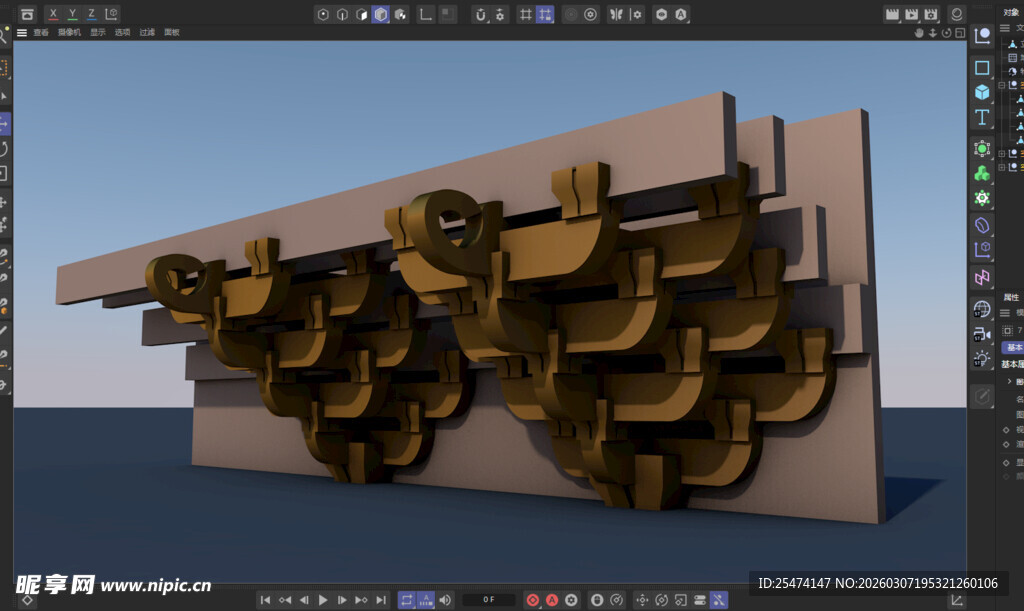1024x611 pixels.
Task: Click the current frame field 0 F
Action: [x=489, y=600]
